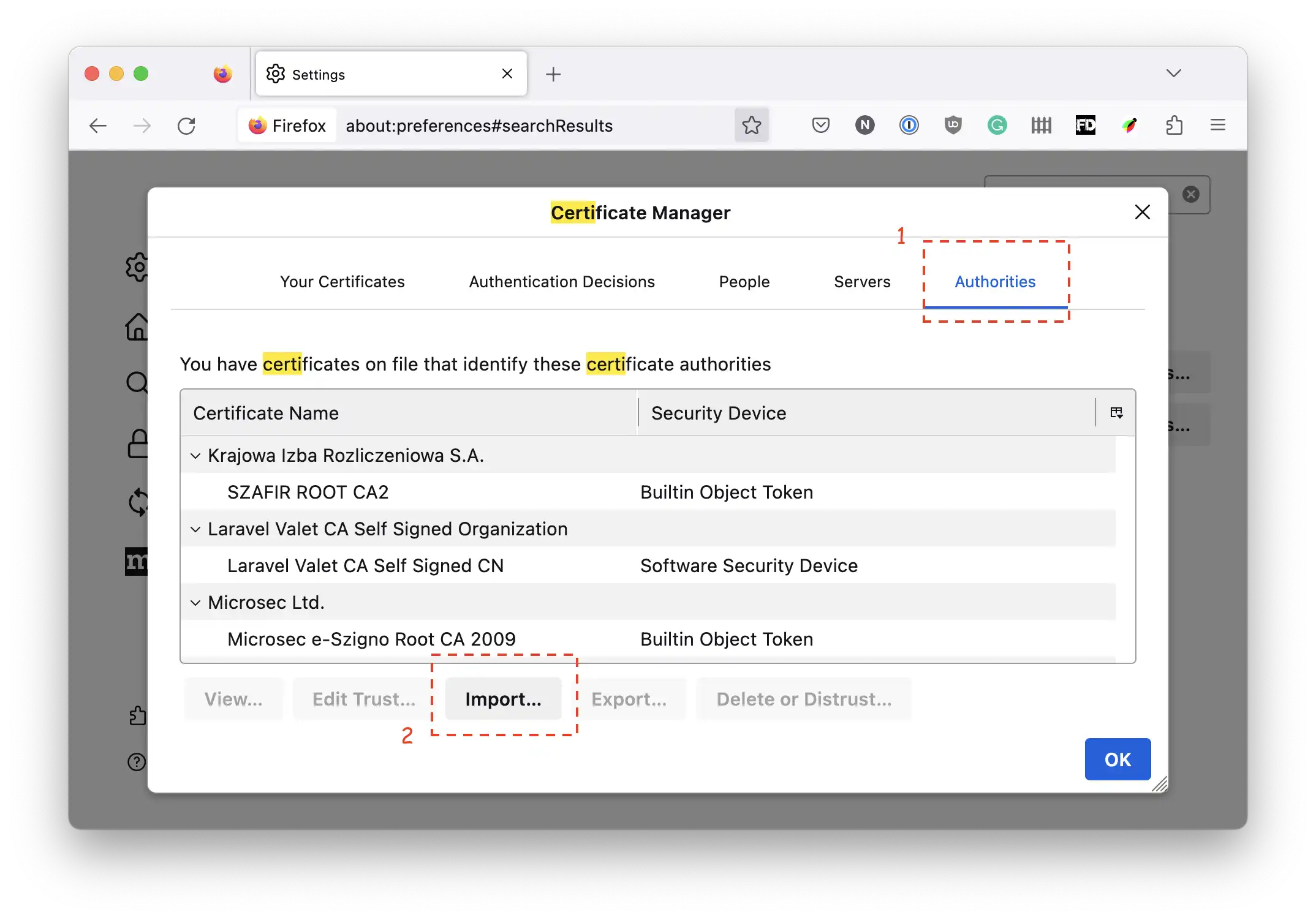The height and width of the screenshot is (920, 1316).
Task: Select Microsec e-Szigno Root CA 2009
Action: click(x=372, y=639)
